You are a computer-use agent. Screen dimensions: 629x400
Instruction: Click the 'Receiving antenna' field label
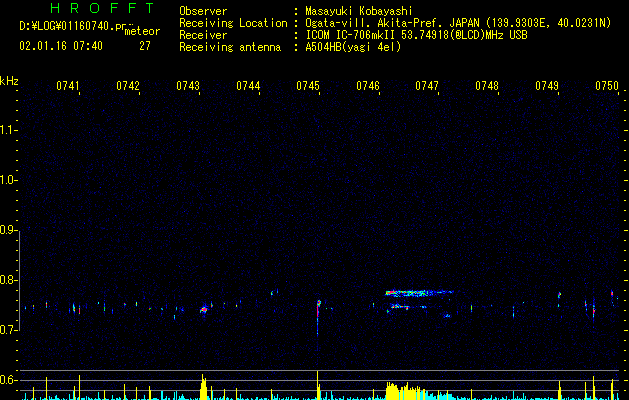click(230, 47)
